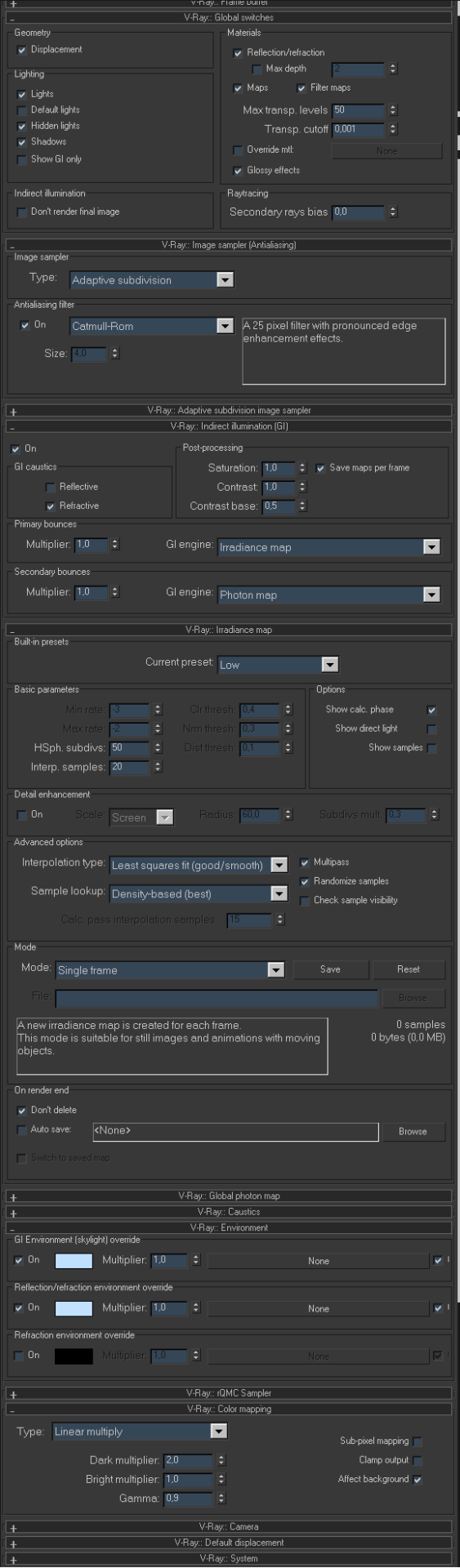Viewport: 460px width, 1568px height.
Task: Click Gamma spinner arrows
Action: (221, 1499)
